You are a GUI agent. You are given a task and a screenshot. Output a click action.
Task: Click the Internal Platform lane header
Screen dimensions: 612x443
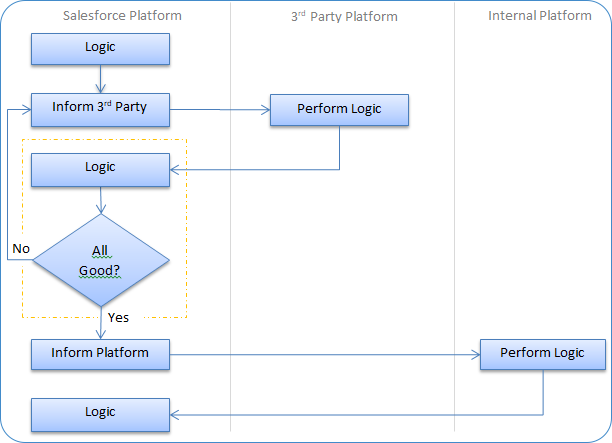click(539, 16)
